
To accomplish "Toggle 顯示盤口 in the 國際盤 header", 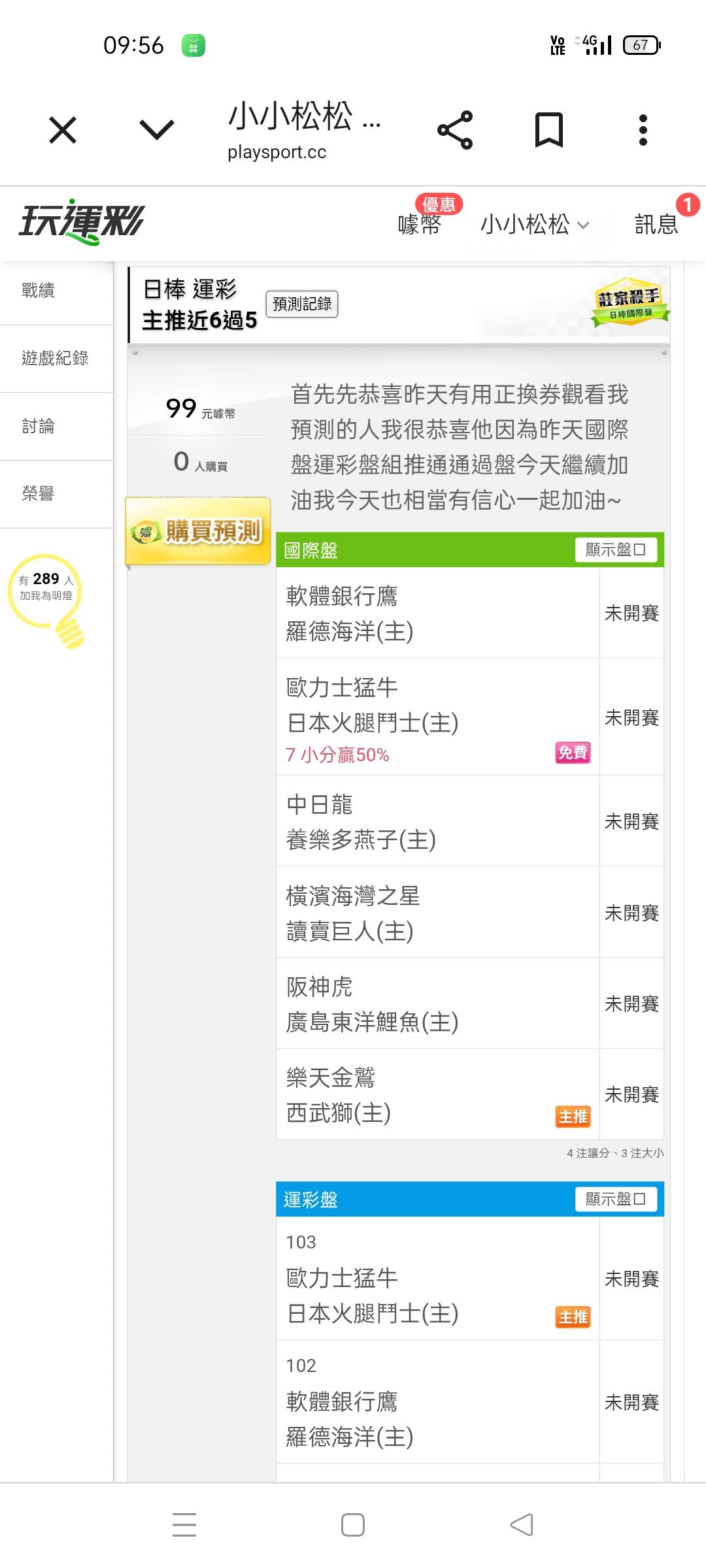I will (616, 550).
